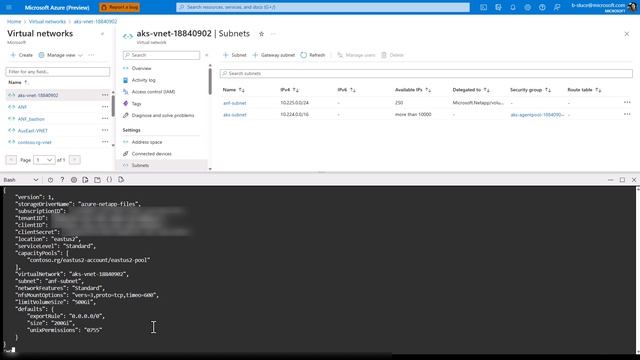This screenshot has height=360, width=640.
Task: Refresh the subnets list
Action: click(313, 55)
